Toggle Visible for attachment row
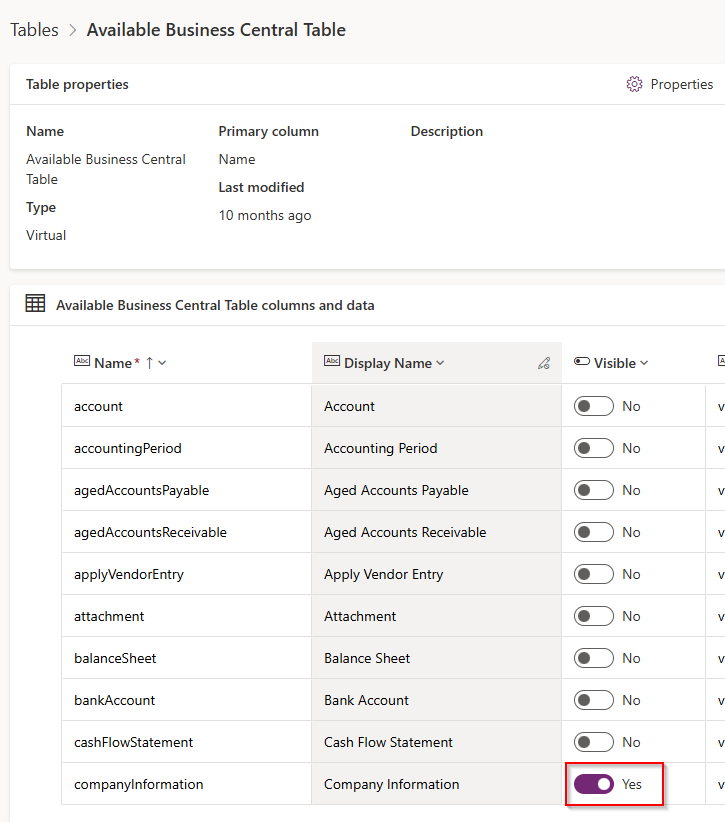This screenshot has height=822, width=725. (593, 616)
